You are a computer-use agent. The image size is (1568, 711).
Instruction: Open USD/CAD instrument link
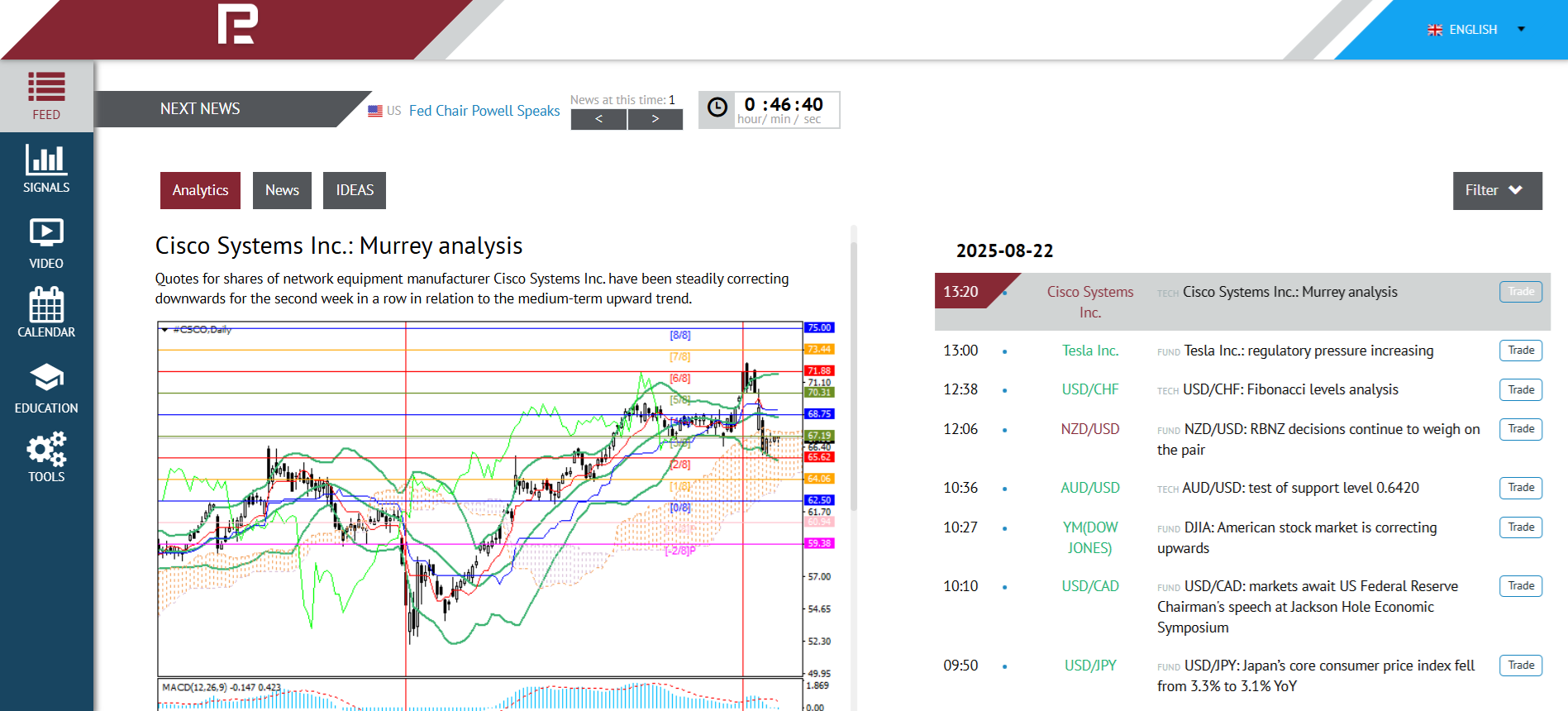click(x=1090, y=586)
